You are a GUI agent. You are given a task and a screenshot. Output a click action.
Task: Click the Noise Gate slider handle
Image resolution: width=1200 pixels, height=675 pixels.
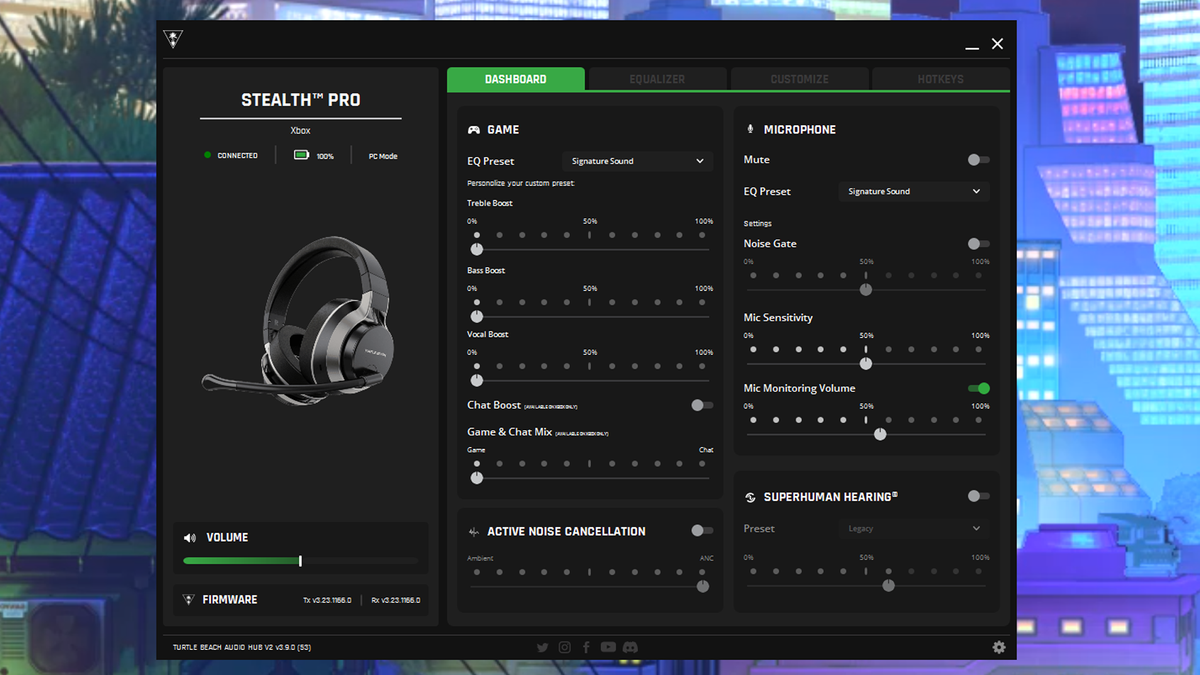866,290
